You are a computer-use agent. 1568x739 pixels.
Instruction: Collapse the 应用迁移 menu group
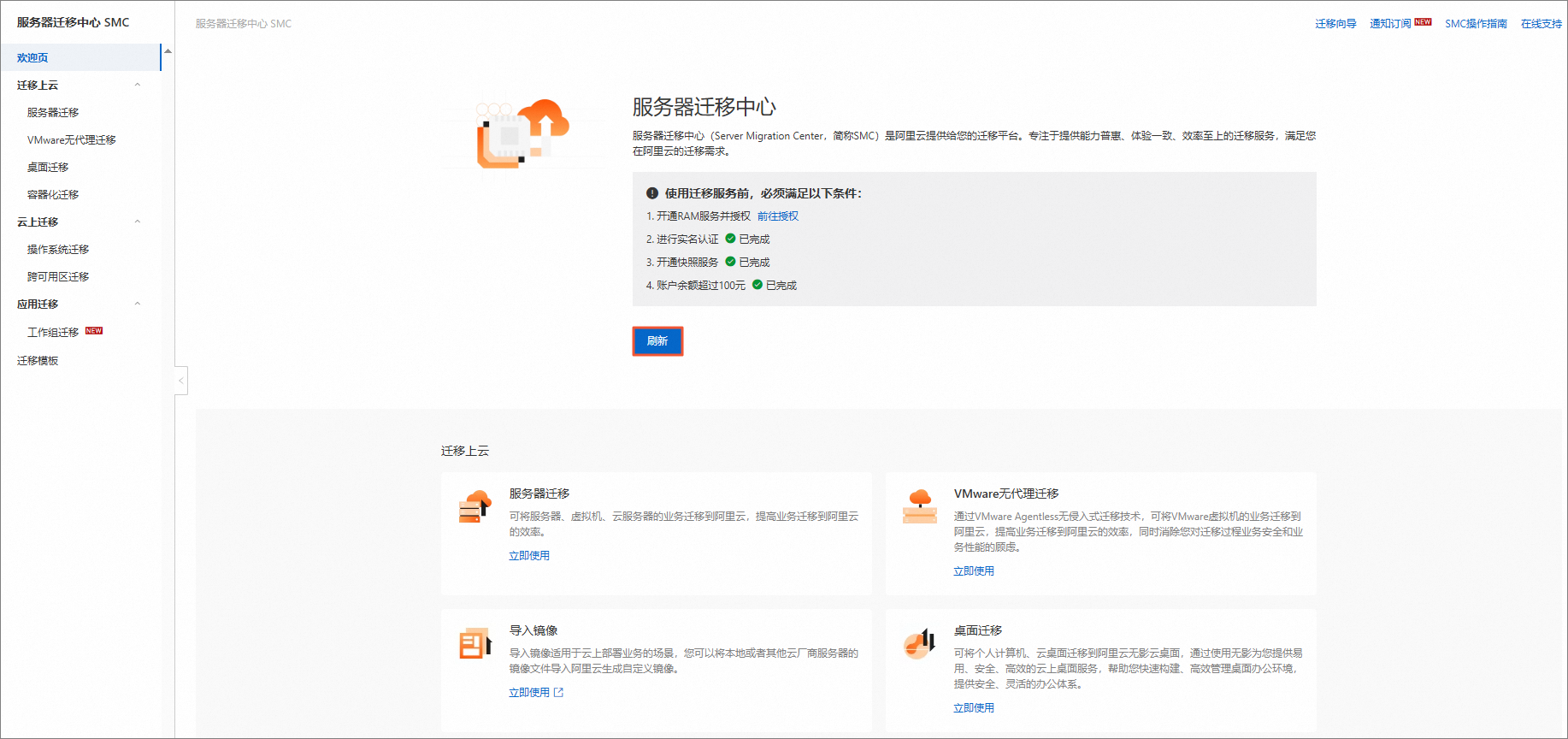click(x=138, y=304)
